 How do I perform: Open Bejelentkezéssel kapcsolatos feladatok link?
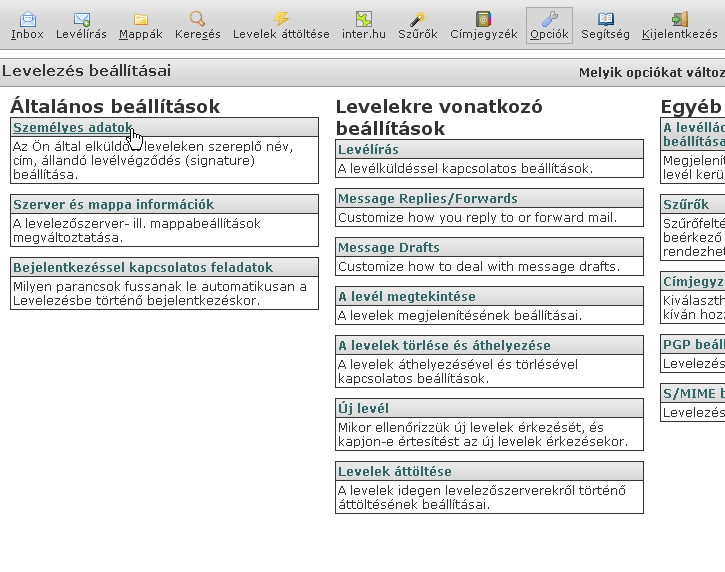click(x=143, y=267)
